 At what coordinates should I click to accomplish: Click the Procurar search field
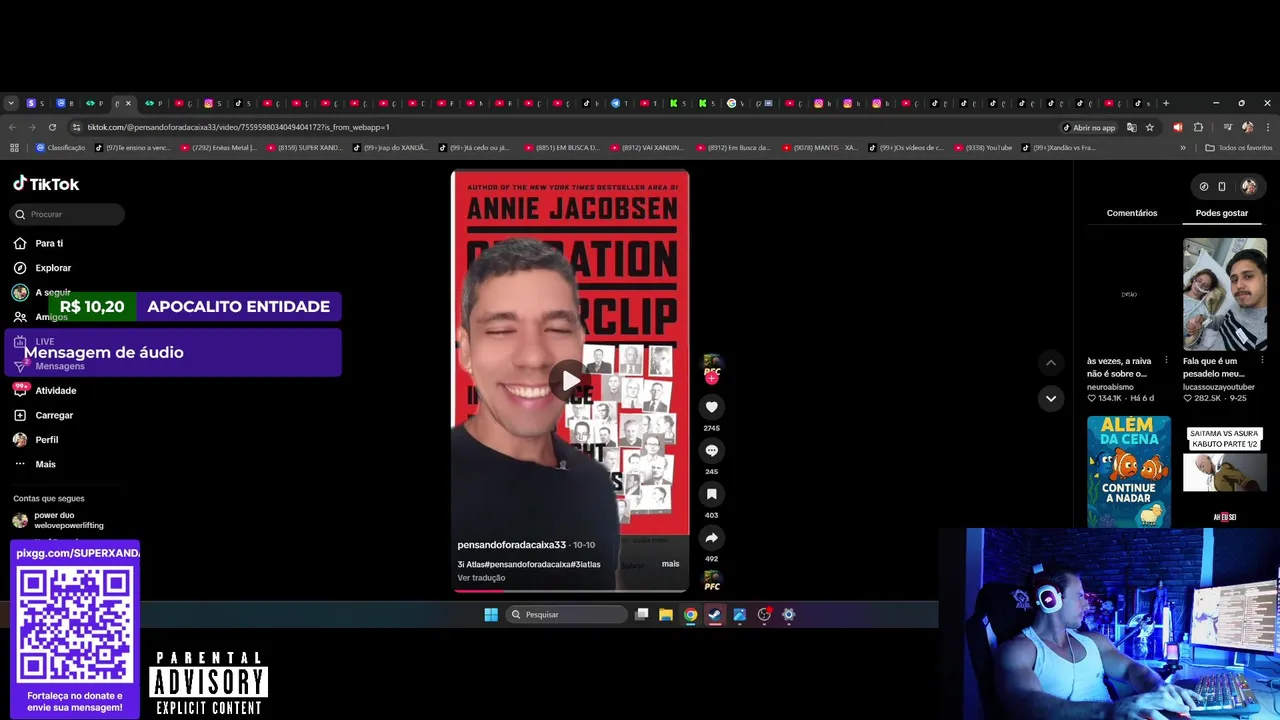(x=68, y=214)
